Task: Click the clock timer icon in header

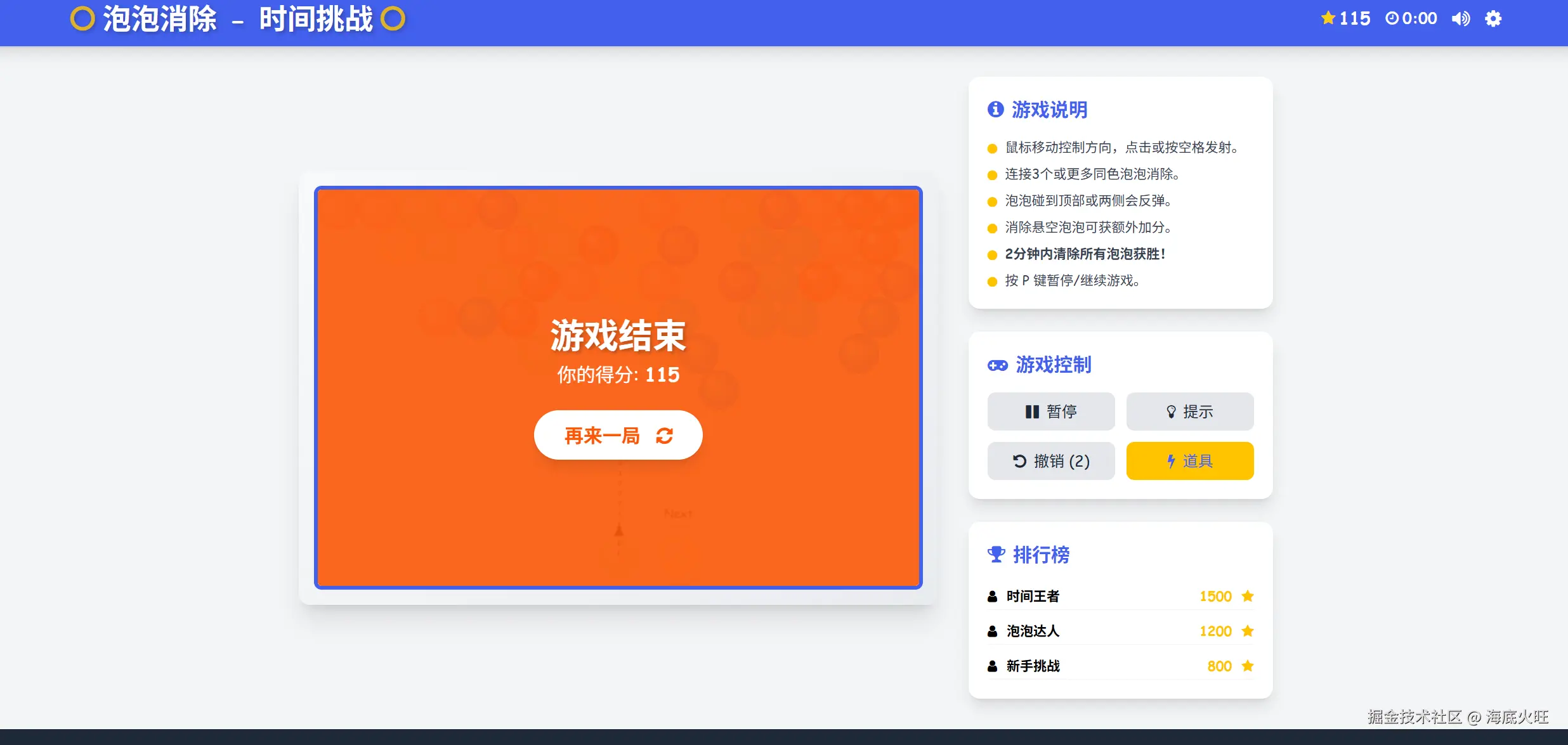Action: (x=1392, y=18)
